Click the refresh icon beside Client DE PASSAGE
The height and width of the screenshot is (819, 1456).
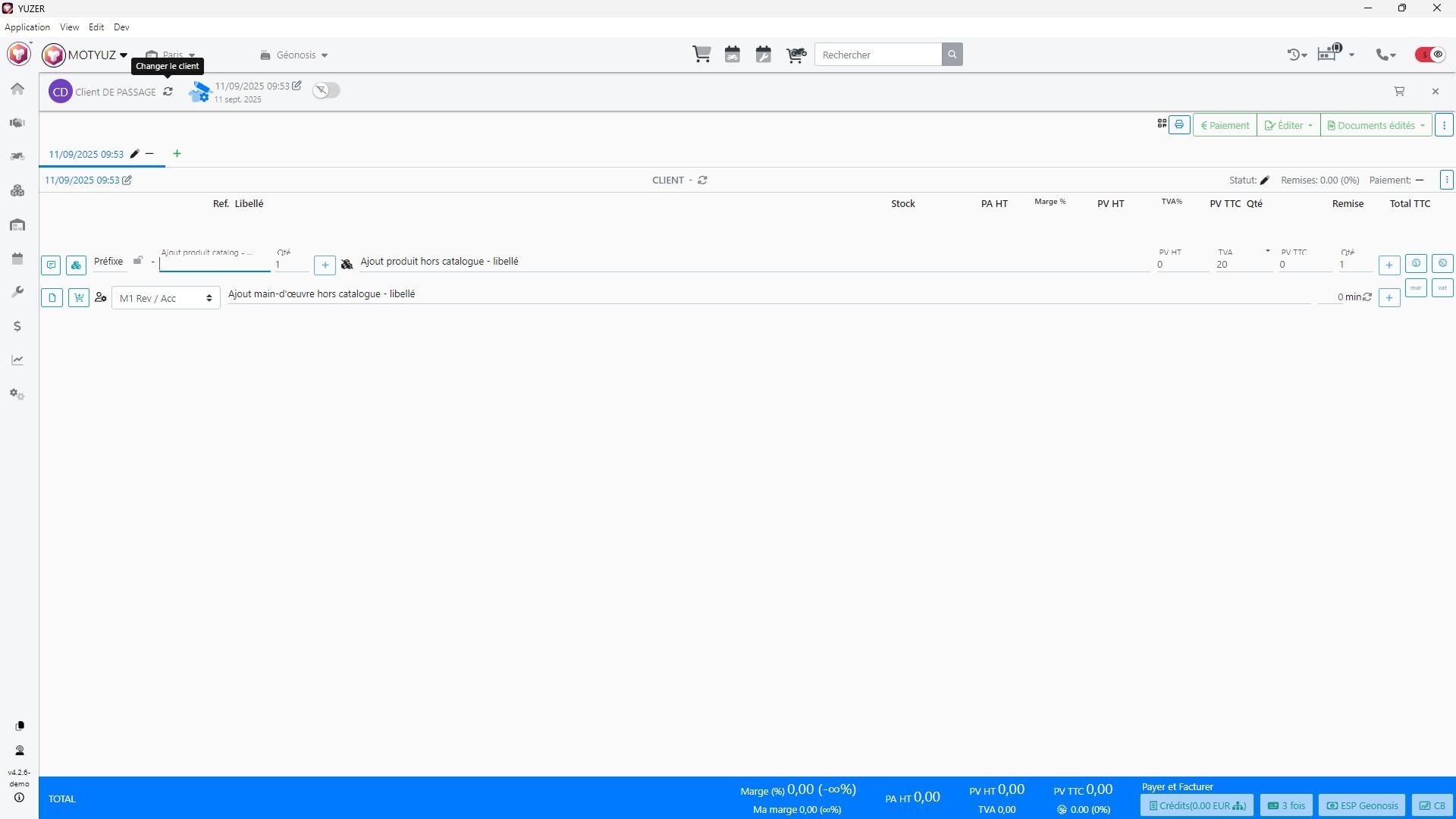pyautogui.click(x=168, y=92)
